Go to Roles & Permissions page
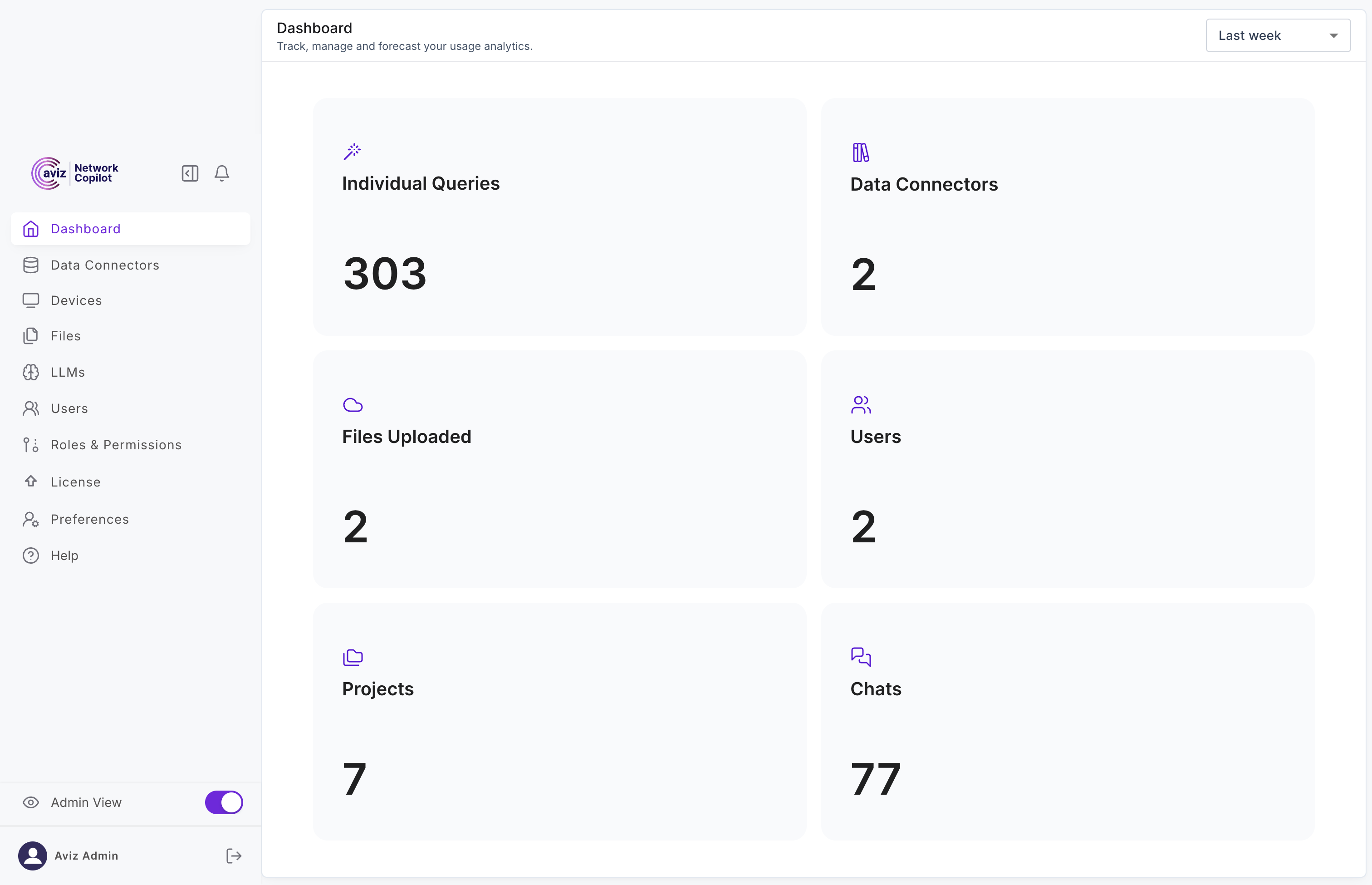This screenshot has width=1372, height=885. (116, 445)
